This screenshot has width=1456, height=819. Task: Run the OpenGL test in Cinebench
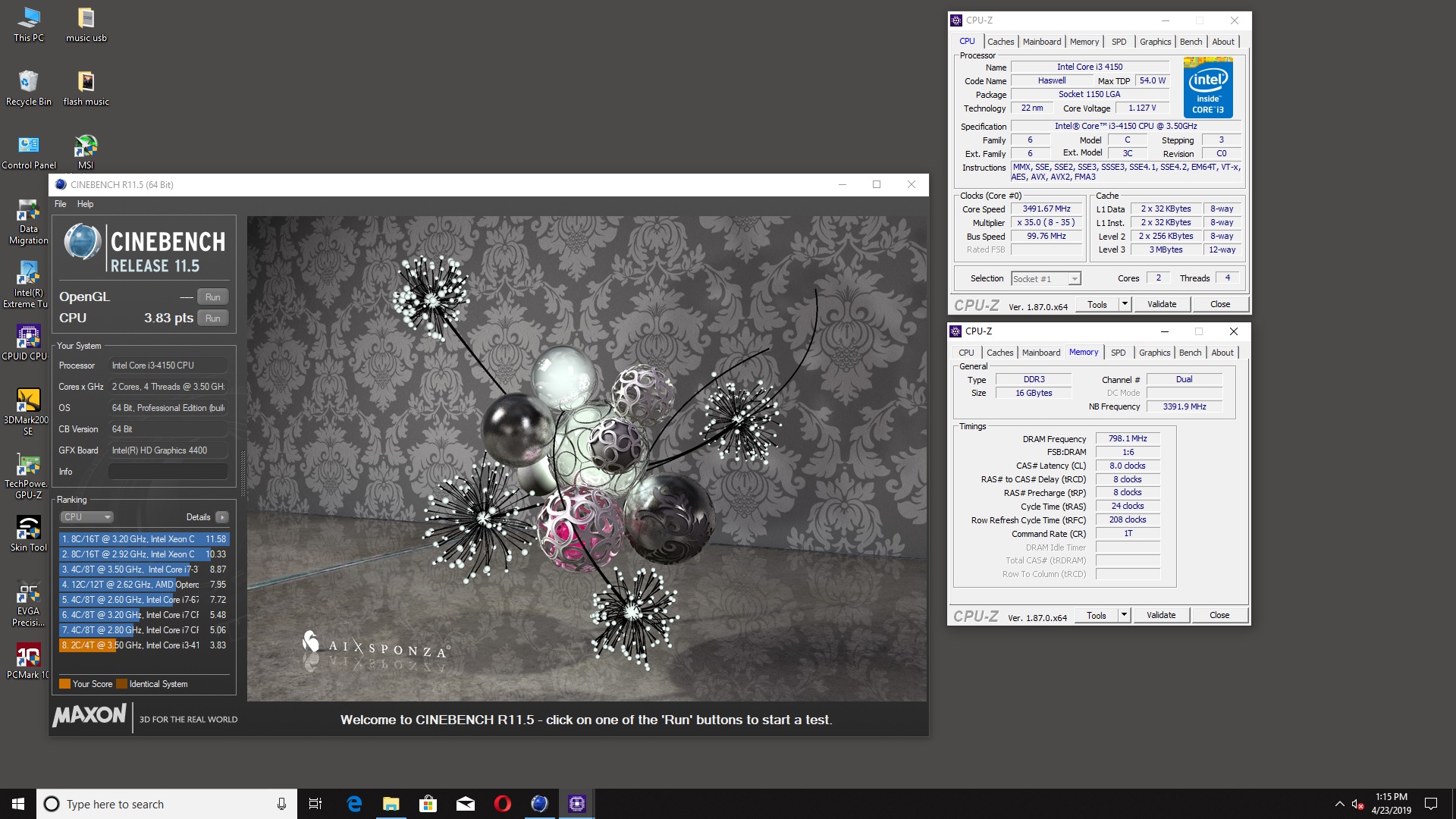point(212,297)
